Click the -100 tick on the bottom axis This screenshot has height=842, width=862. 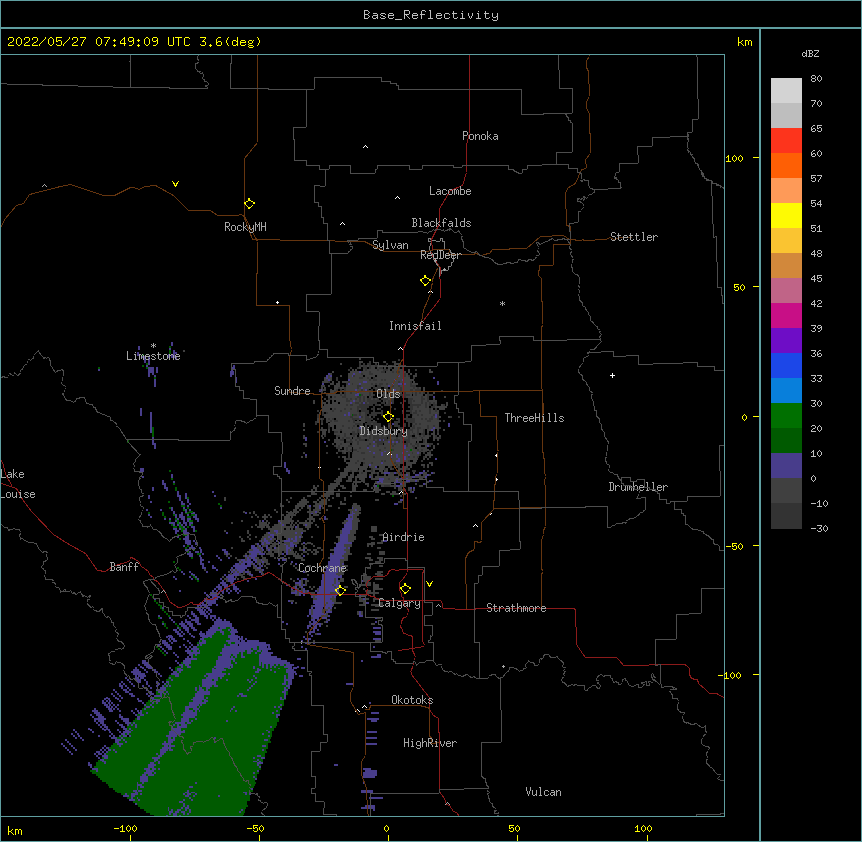click(125, 828)
